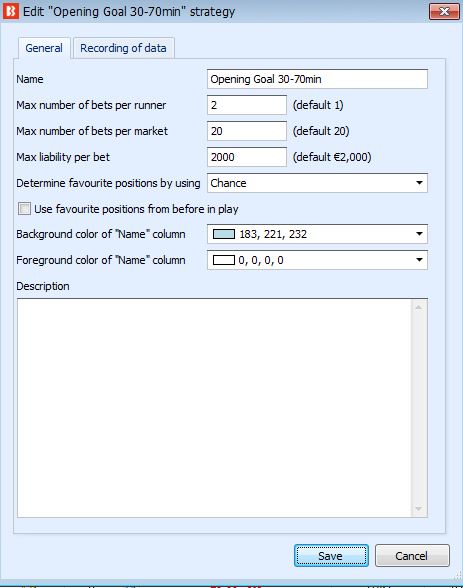Screen dimensions: 463x588
Task: Click the white foreground color swatch
Action: [224, 260]
